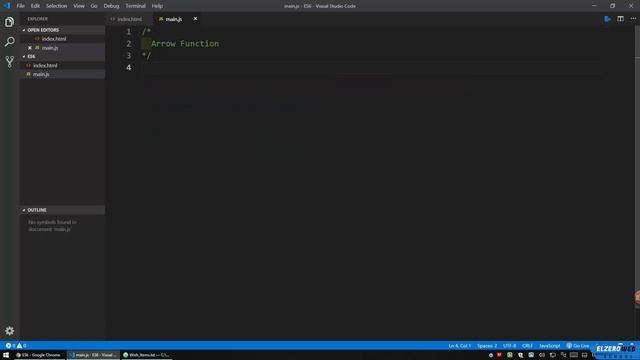Open the Selection menu
The width and height of the screenshot is (640, 360).
pos(56,6)
